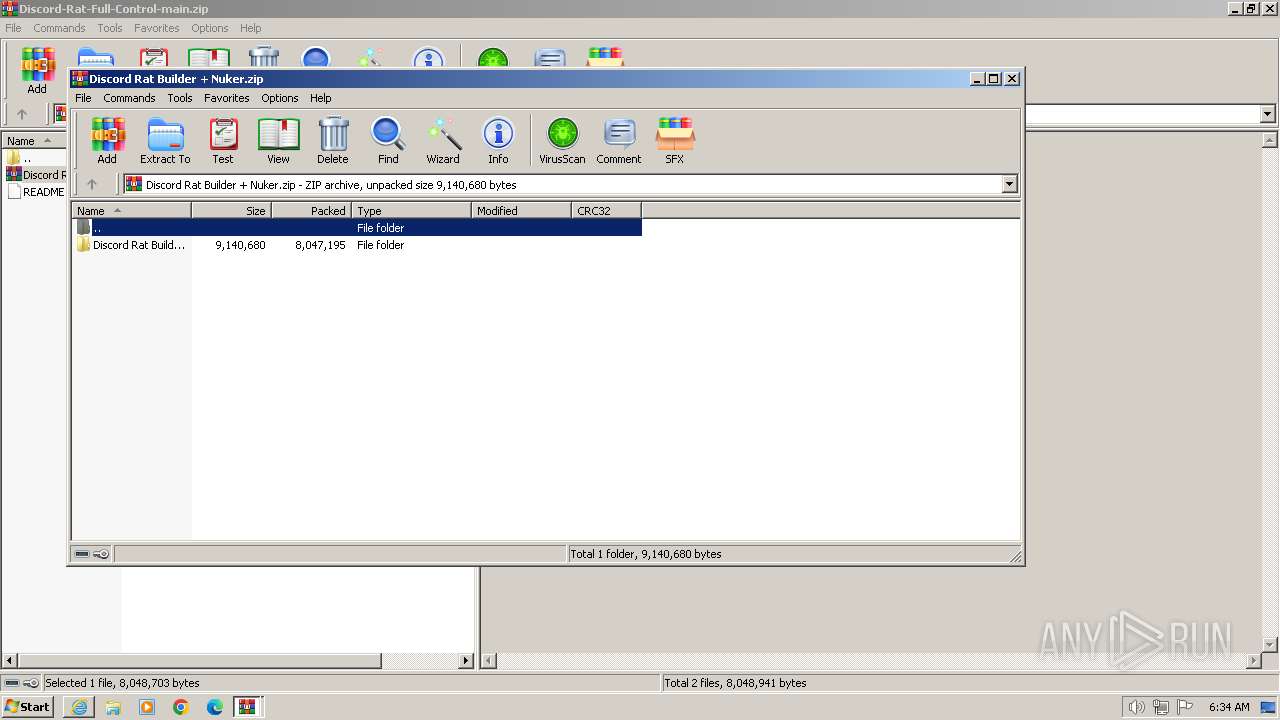Expand address dropdown in background window
Image resolution: width=1280 pixels, height=720 pixels.
[x=1268, y=114]
